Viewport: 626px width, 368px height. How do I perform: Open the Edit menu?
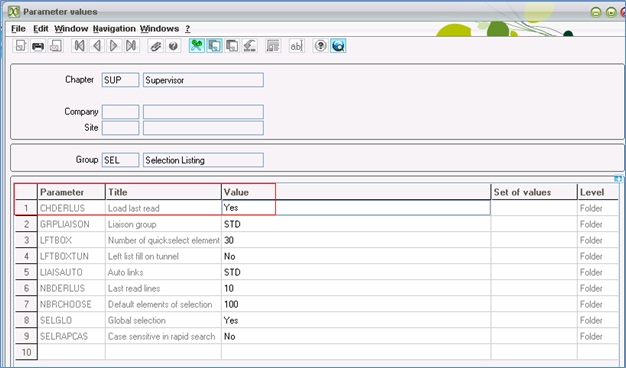tap(41, 29)
